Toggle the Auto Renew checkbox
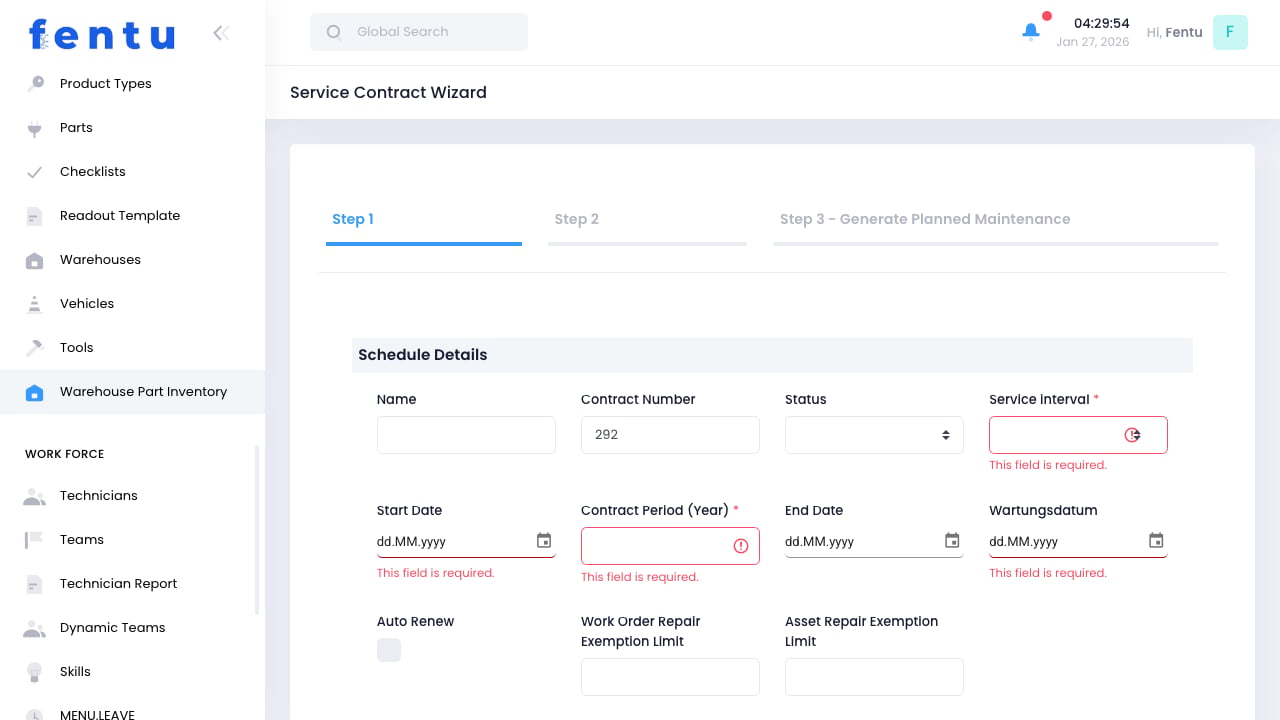Image resolution: width=1280 pixels, height=720 pixels. 389,650
